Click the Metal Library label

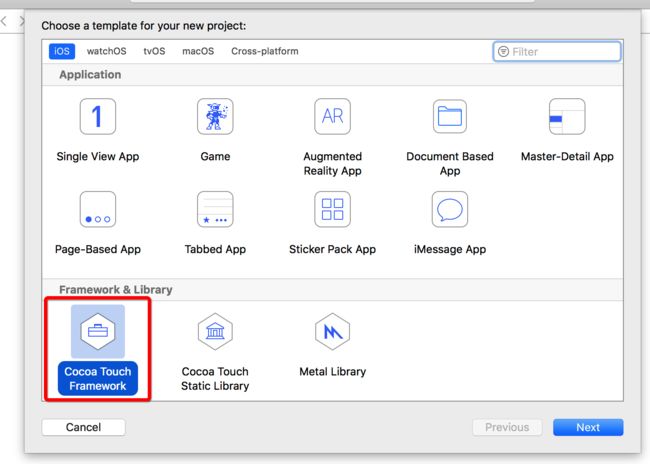pyautogui.click(x=332, y=372)
